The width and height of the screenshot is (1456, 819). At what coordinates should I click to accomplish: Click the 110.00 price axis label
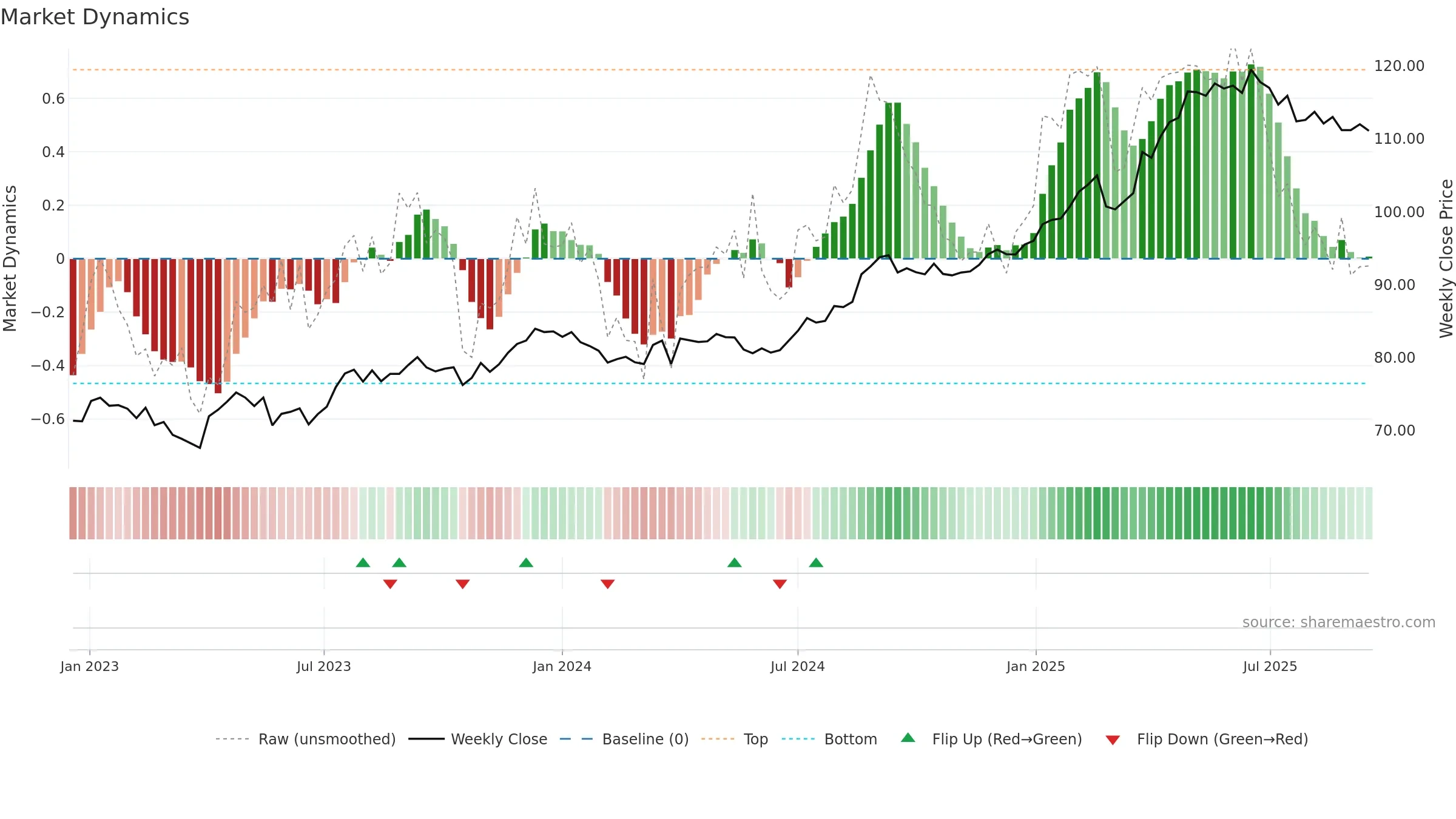1399,138
